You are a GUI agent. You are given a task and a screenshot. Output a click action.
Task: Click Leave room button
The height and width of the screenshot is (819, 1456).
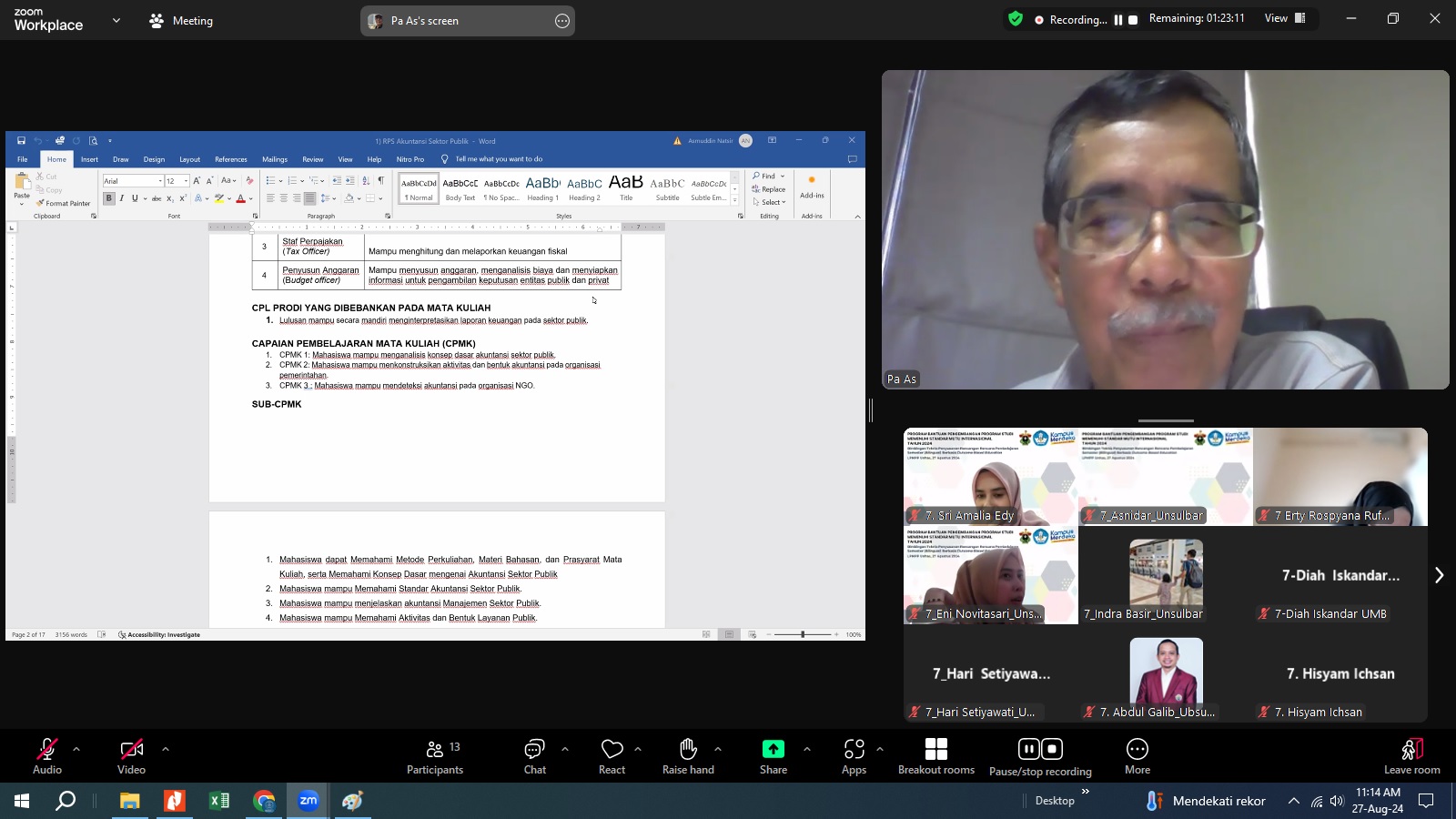(1411, 755)
